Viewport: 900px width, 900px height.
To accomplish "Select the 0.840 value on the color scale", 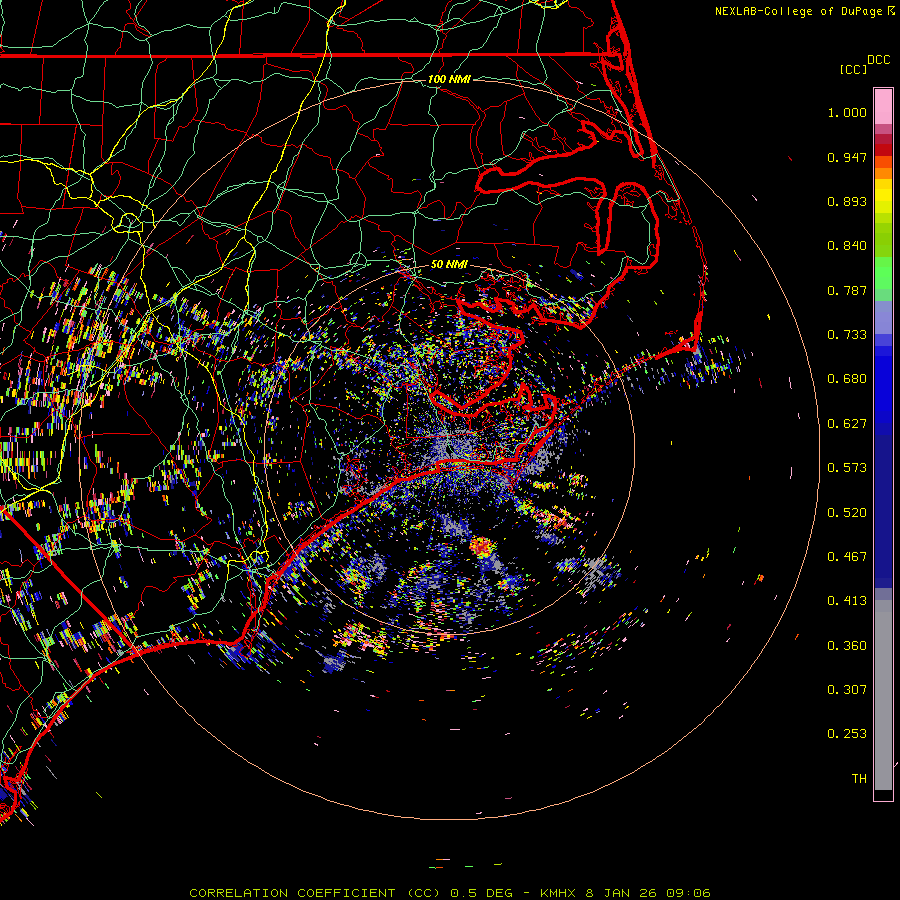I will pos(847,246).
